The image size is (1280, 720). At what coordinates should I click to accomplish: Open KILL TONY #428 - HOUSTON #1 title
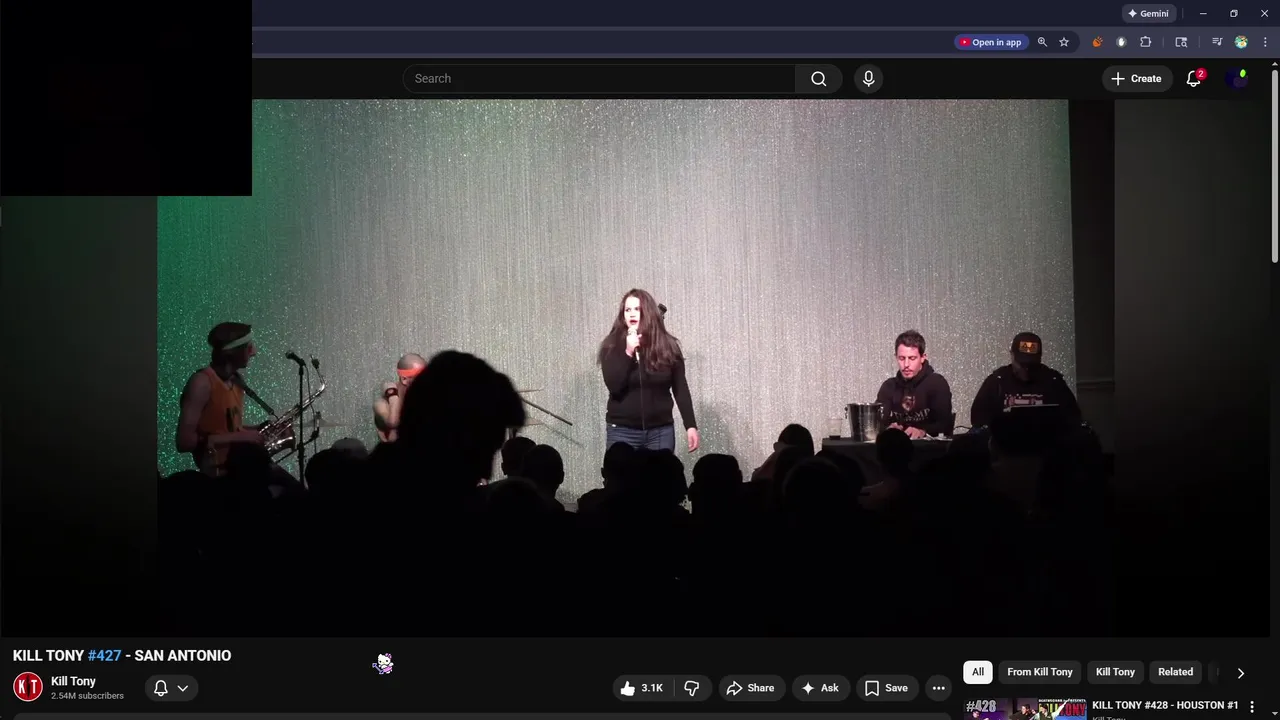tap(1165, 705)
